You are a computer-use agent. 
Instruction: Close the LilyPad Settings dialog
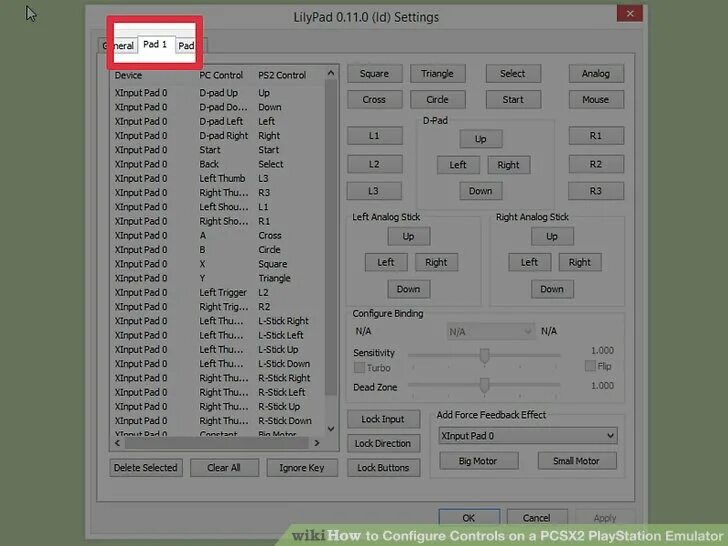click(630, 13)
